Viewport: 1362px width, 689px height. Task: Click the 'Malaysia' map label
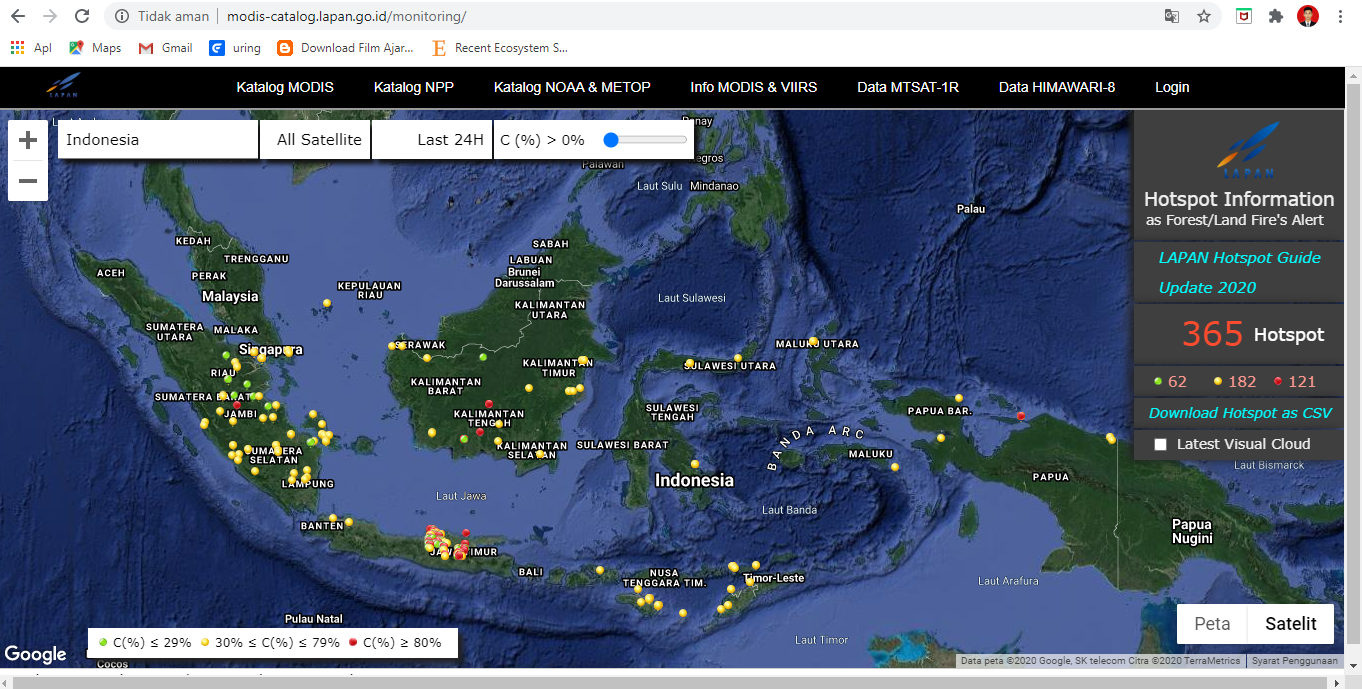[230, 296]
